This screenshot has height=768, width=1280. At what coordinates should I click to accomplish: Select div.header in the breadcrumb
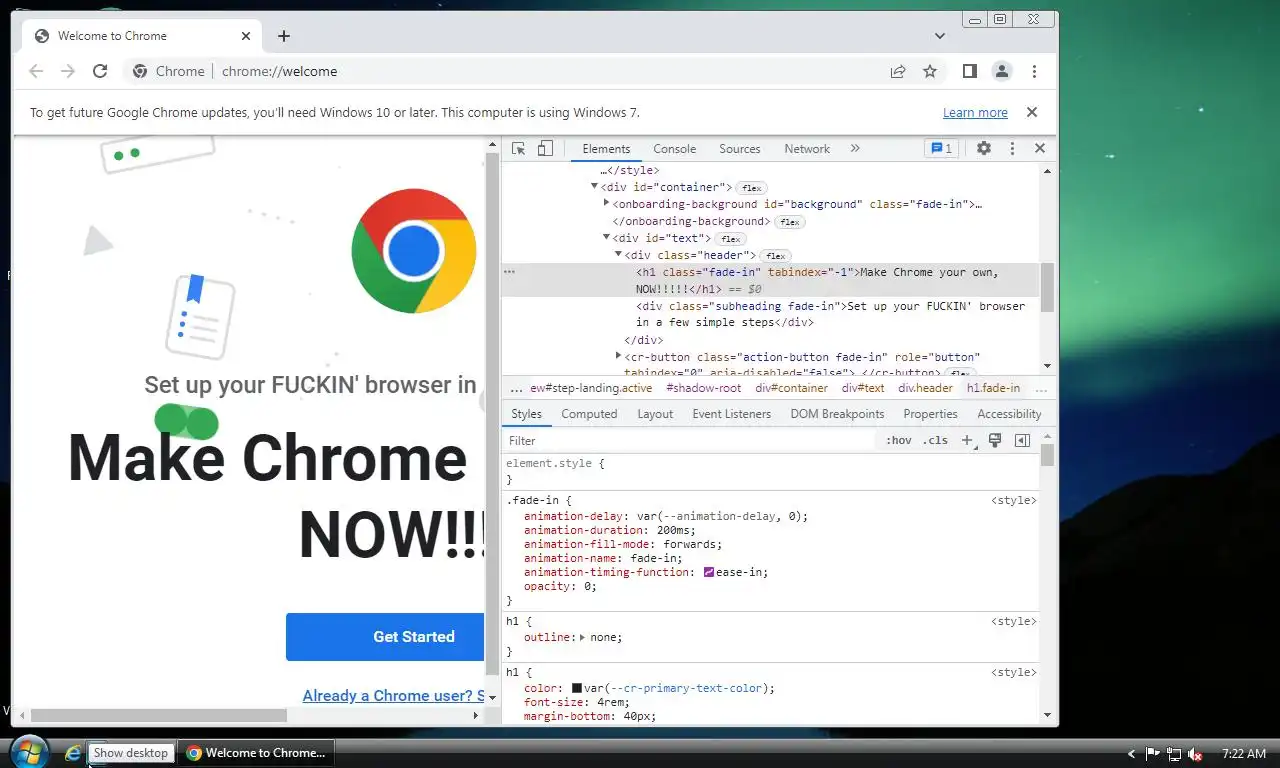tap(925, 388)
